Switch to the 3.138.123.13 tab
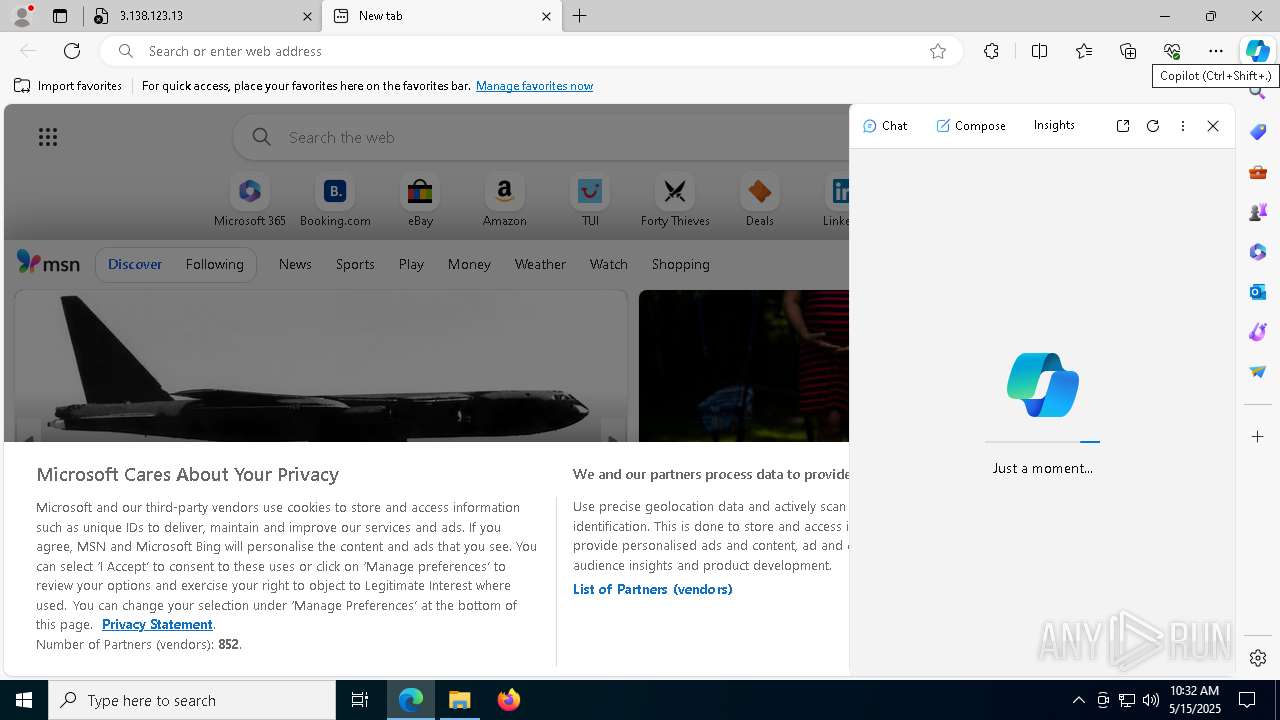The width and height of the screenshot is (1280, 720). pos(203,16)
